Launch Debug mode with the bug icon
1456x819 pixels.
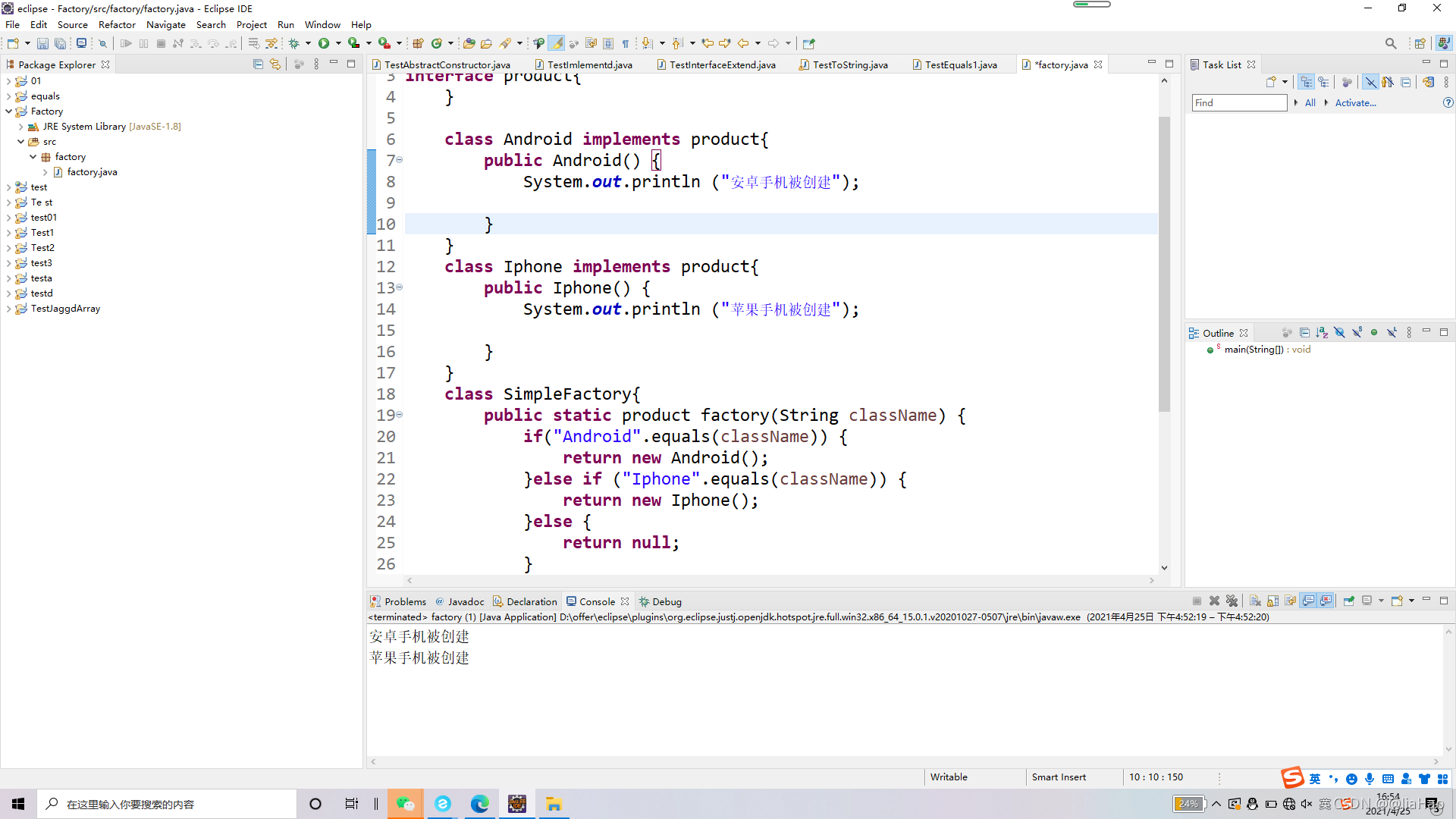click(294, 43)
